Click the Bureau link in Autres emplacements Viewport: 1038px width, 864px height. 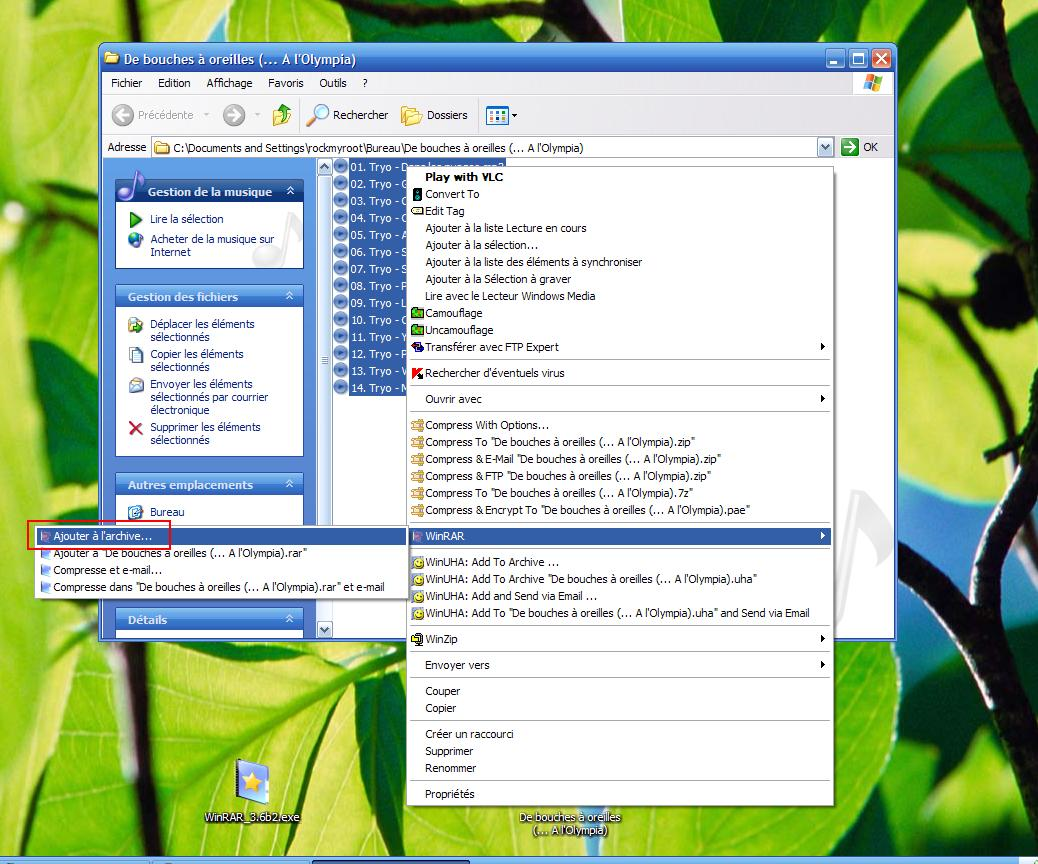pyautogui.click(x=167, y=512)
